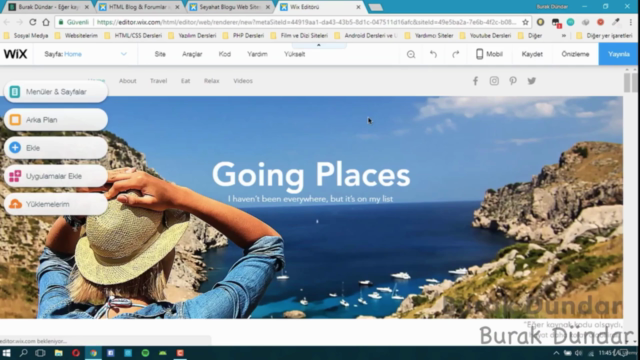Click the undo arrow in the Wix toolbar
Viewport: 640px width, 360px height.
pyautogui.click(x=433, y=54)
